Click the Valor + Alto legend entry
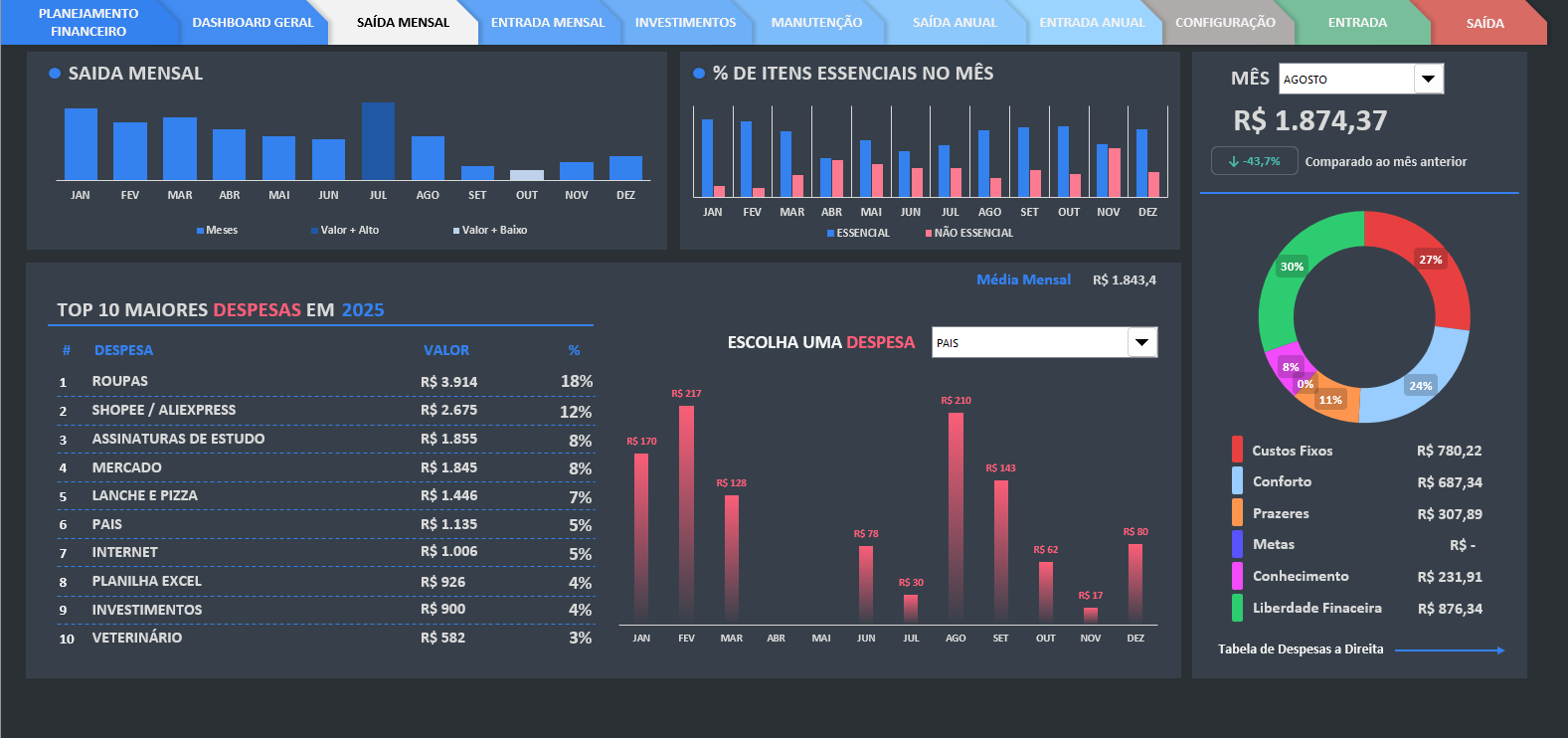1568x738 pixels. pyautogui.click(x=345, y=230)
